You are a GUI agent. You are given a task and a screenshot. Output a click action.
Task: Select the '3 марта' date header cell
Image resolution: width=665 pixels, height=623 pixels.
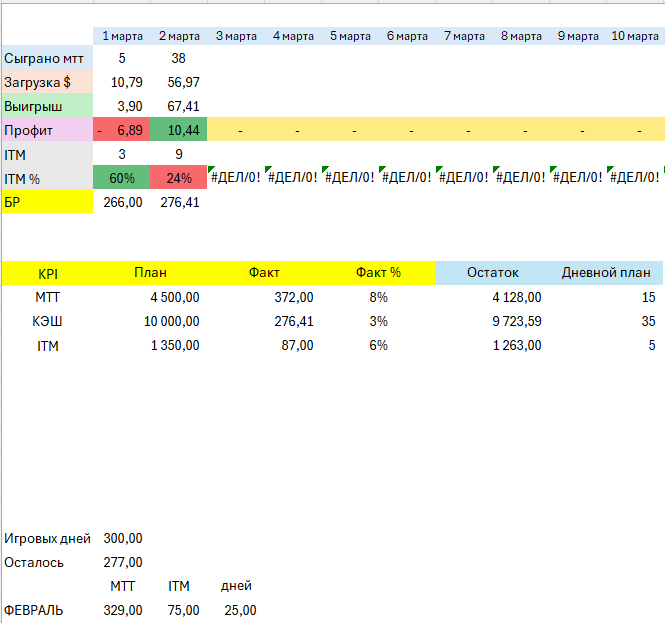tap(236, 36)
